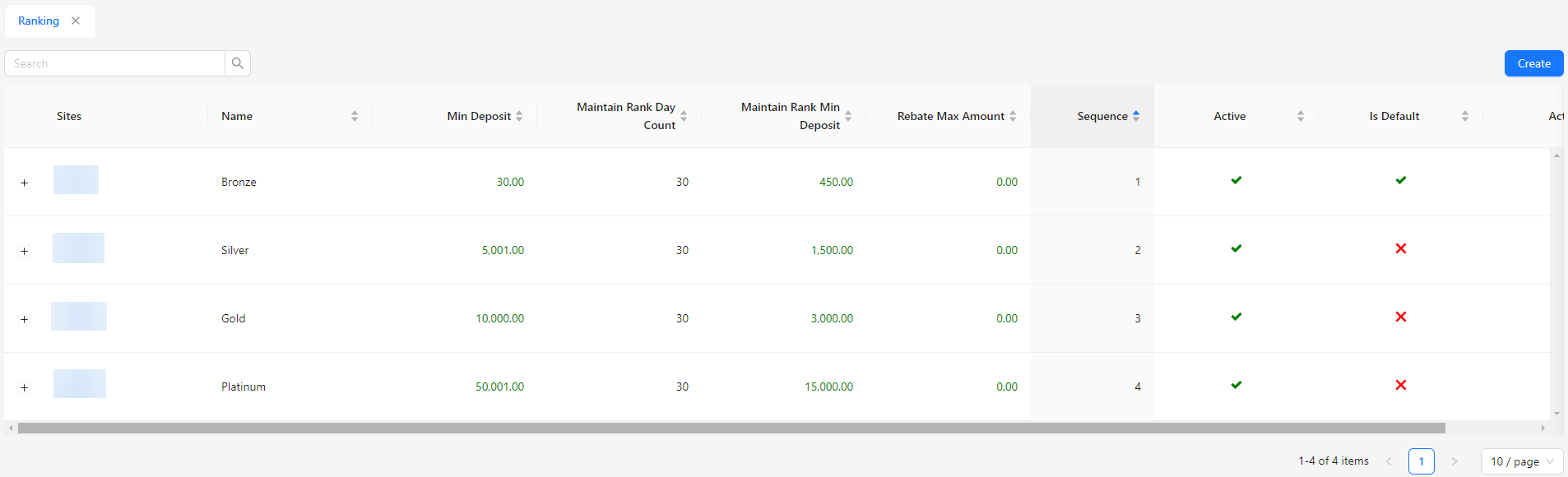Sort by Is Default column arrows
Image resolution: width=1568 pixels, height=477 pixels.
click(x=1465, y=116)
